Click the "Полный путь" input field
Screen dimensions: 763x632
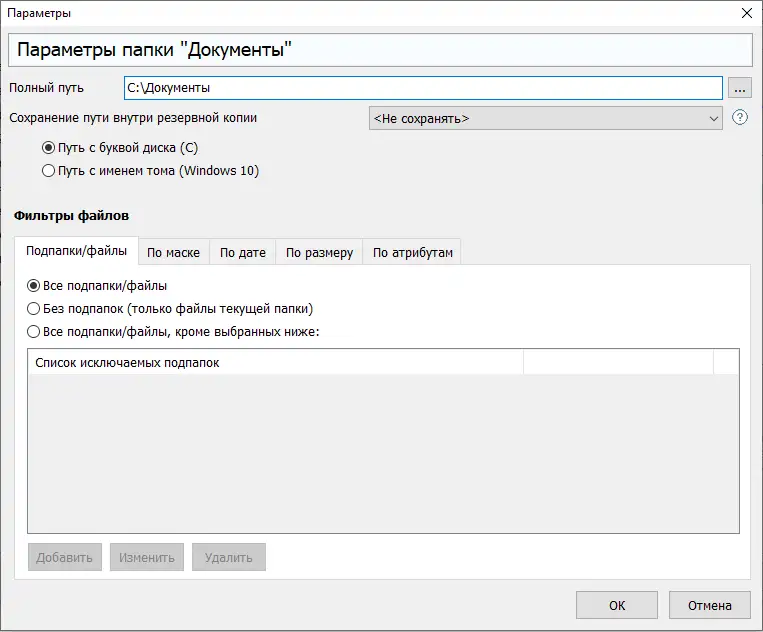[x=422, y=88]
